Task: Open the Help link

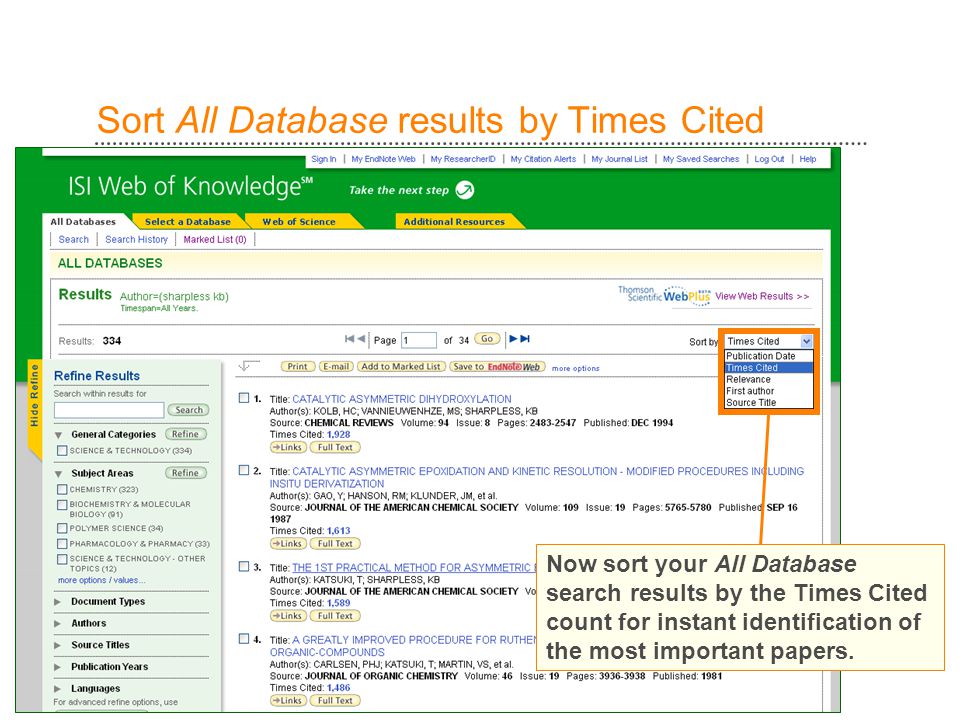Action: coord(808,159)
